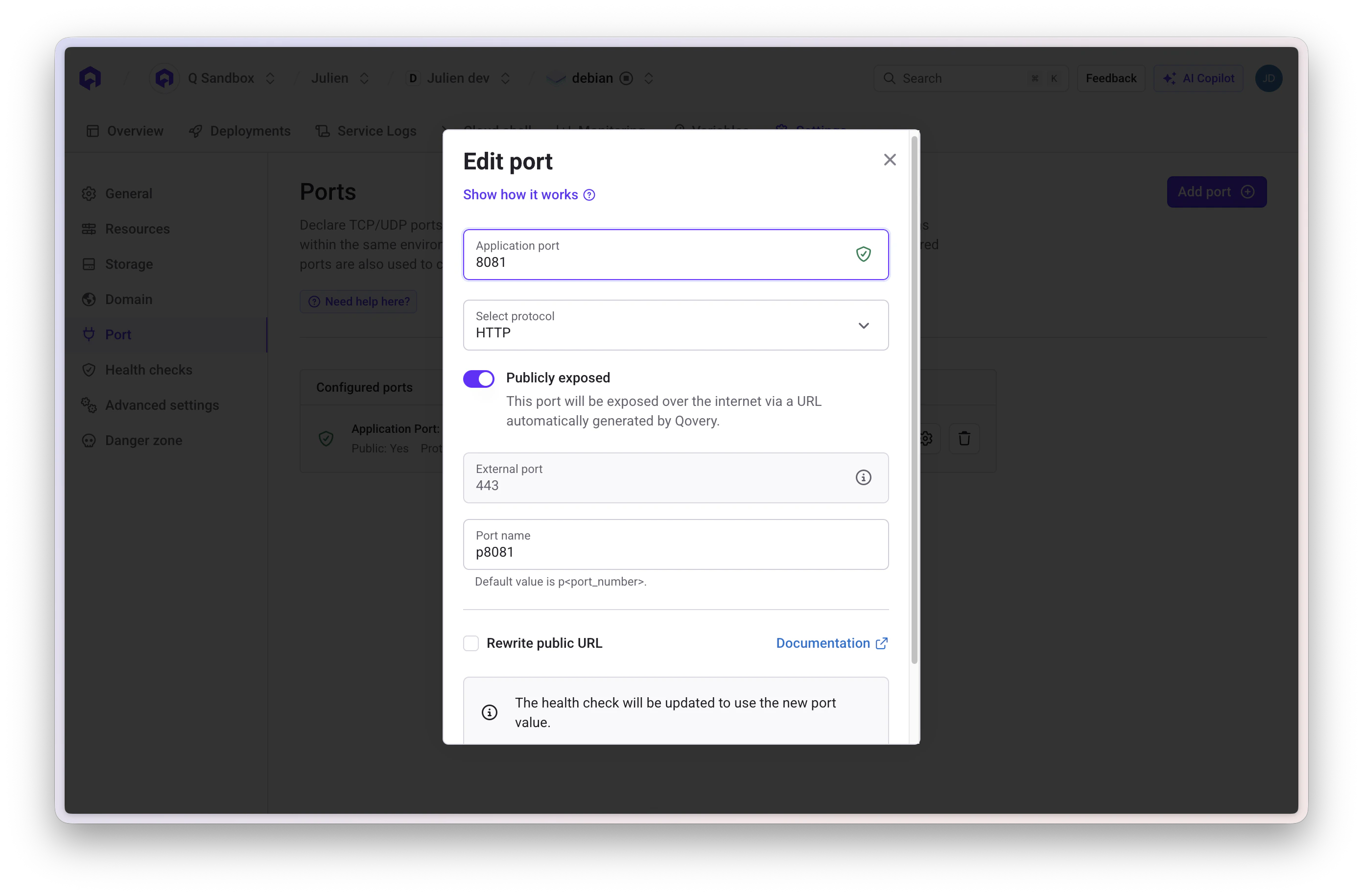
Task: Click the Resources icon in sidebar
Action: (x=89, y=229)
